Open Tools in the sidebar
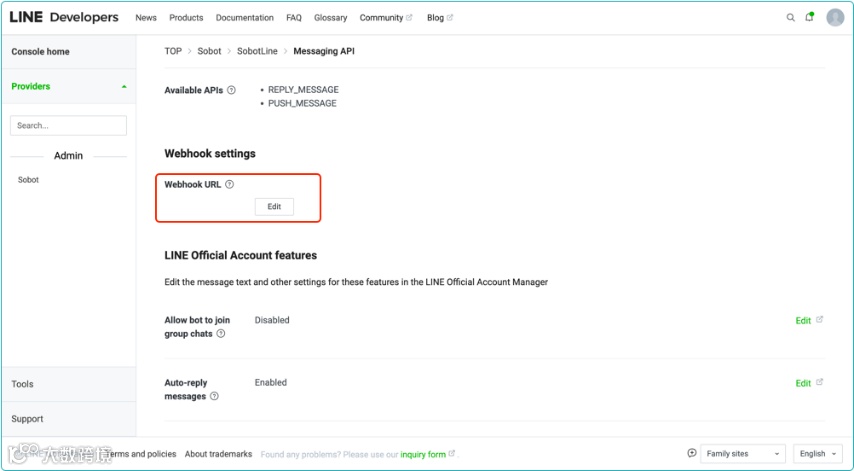 click(22, 384)
